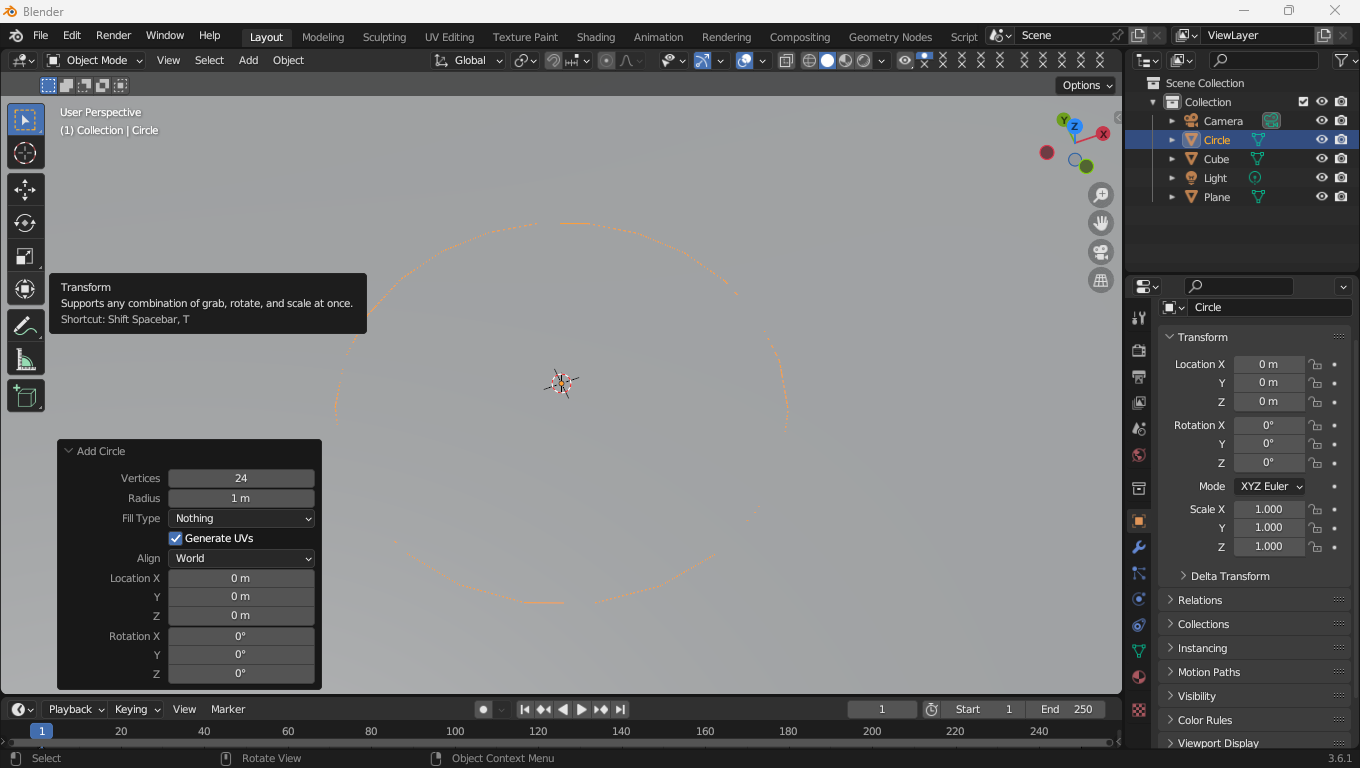
Task: Open the Render properties tab
Action: point(1139,350)
